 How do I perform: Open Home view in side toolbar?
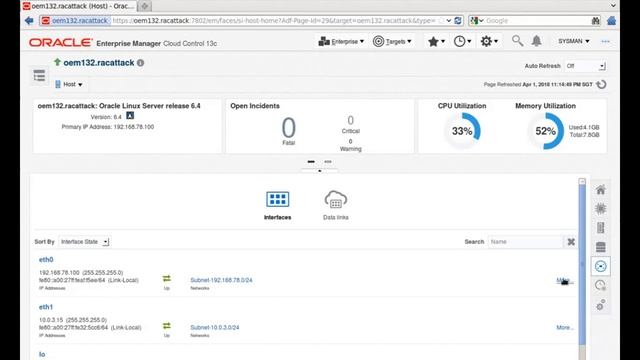(x=600, y=190)
